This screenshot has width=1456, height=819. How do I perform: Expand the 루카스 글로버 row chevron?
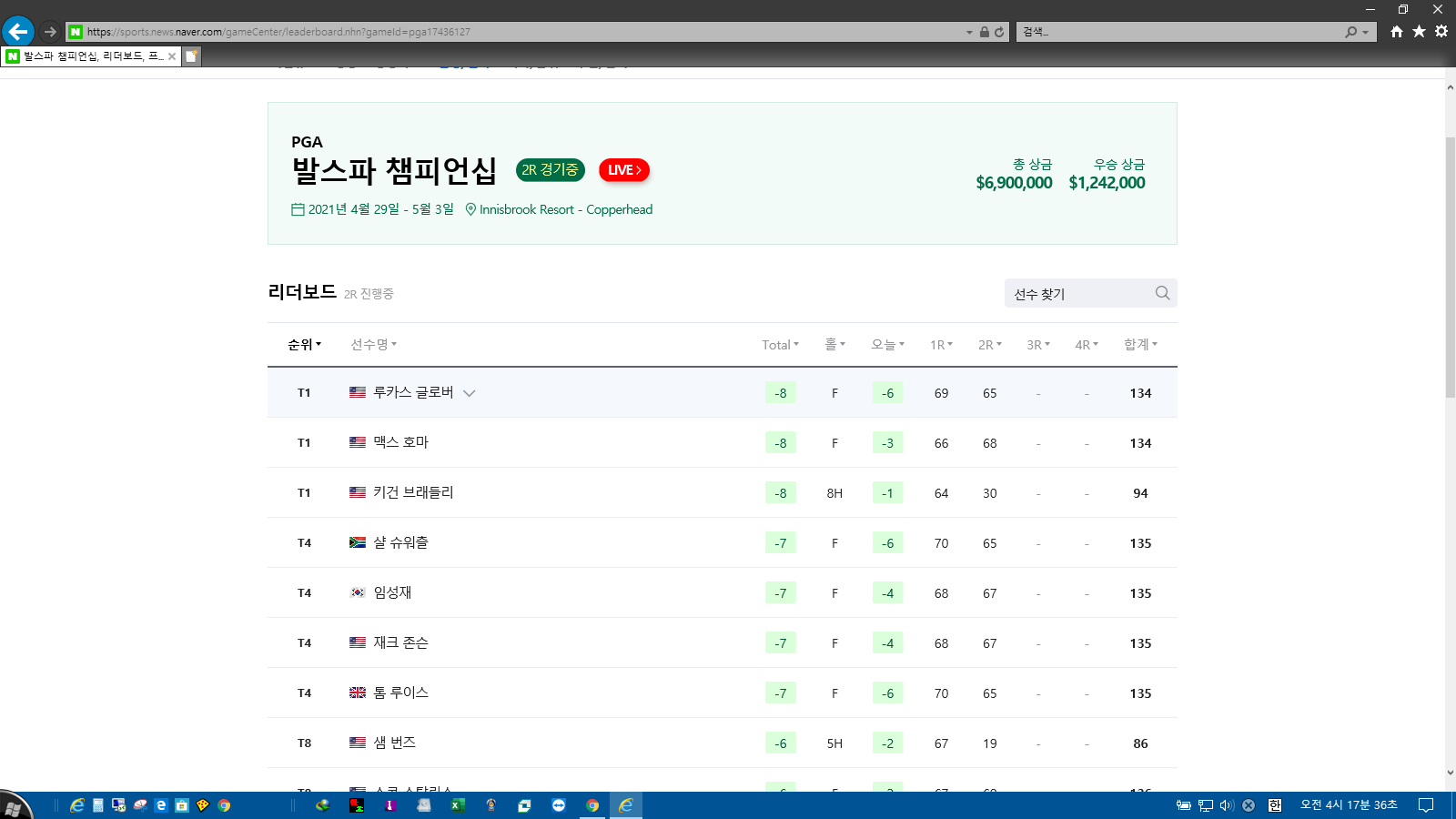pyautogui.click(x=470, y=393)
